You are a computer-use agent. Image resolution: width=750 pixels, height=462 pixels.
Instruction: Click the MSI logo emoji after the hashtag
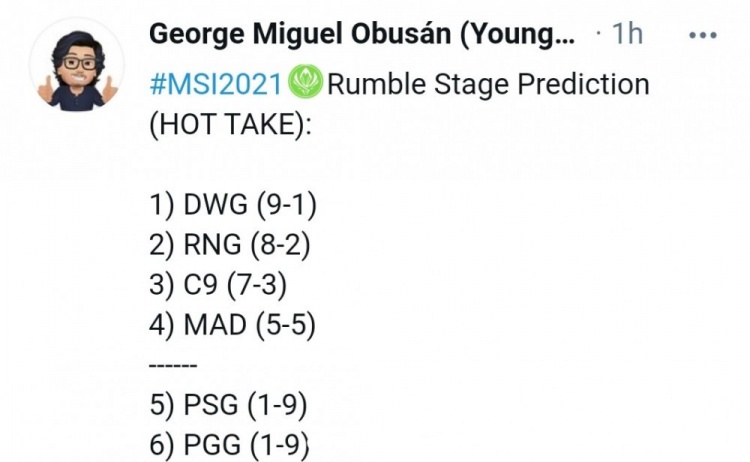[306, 83]
